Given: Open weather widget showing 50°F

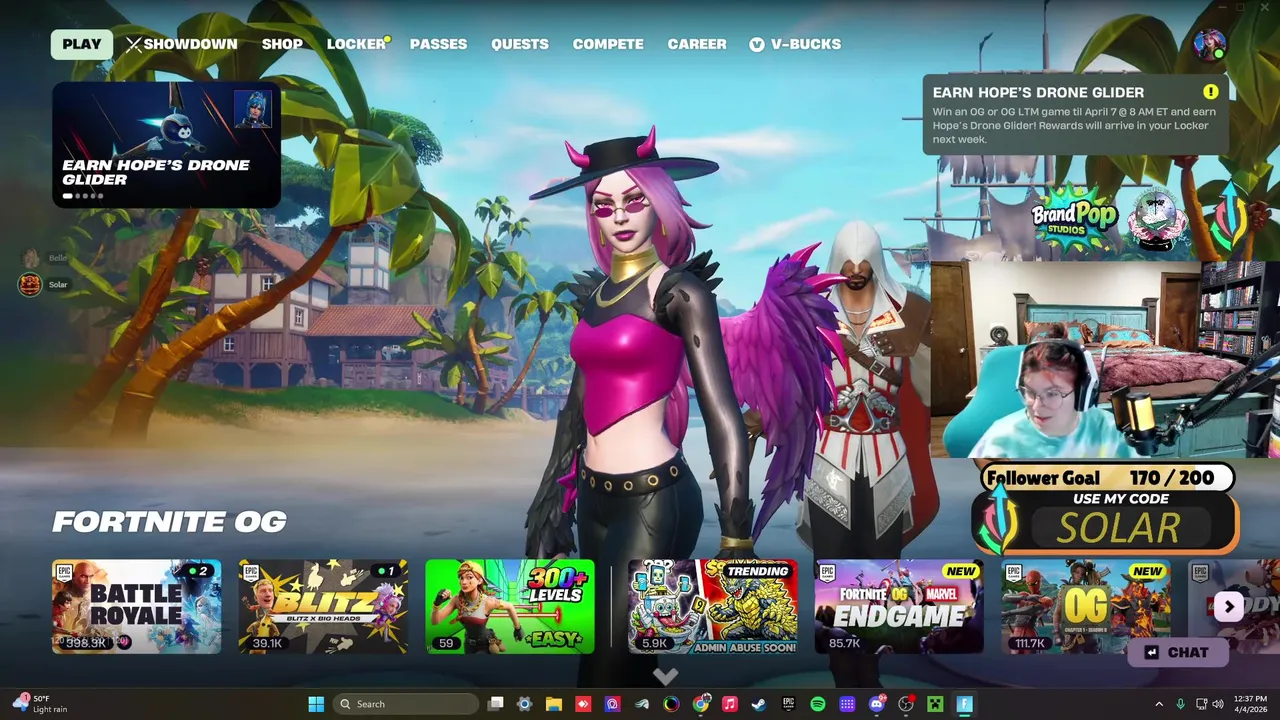Looking at the screenshot, I should (x=40, y=704).
